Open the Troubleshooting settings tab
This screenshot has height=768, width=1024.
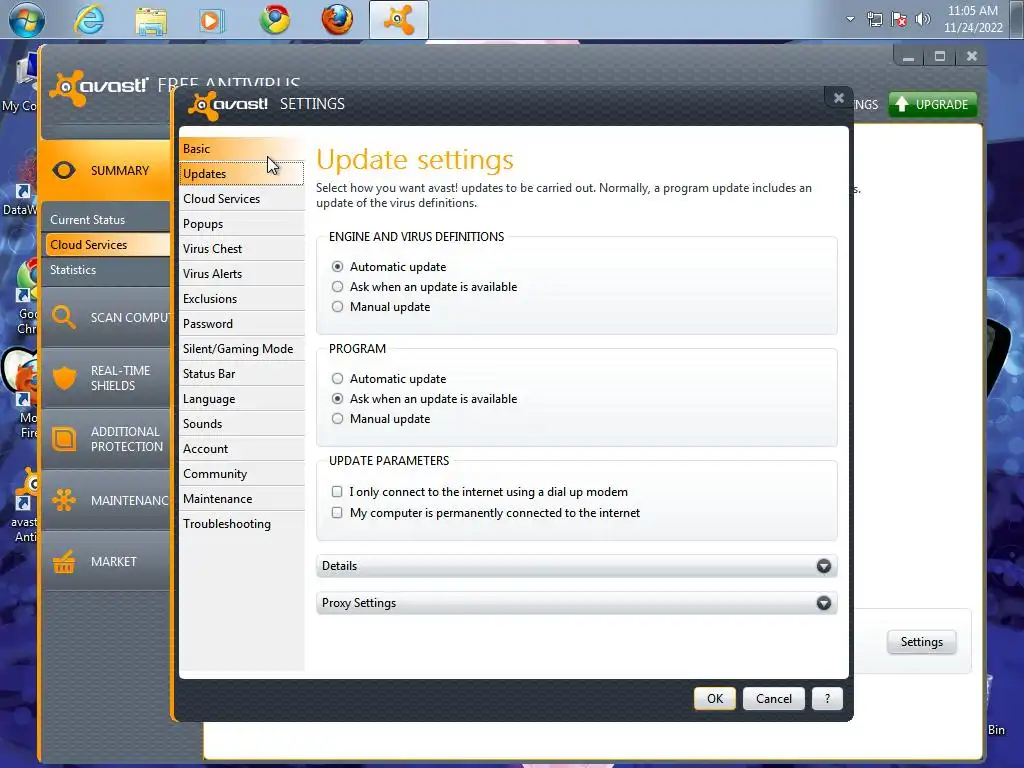[x=242, y=524]
